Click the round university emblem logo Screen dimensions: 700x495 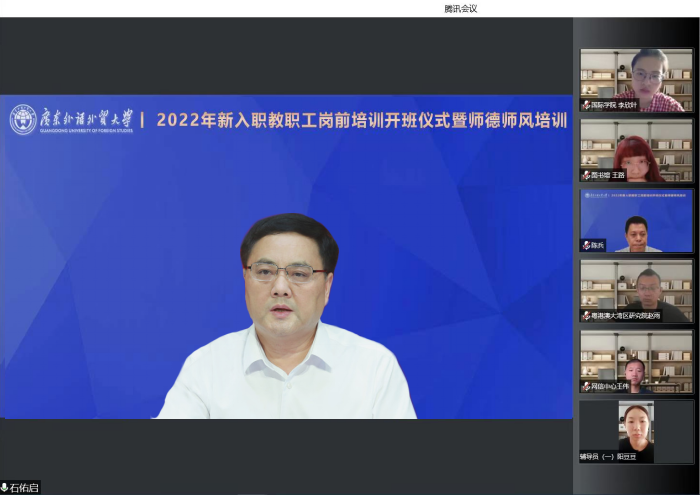click(x=23, y=120)
